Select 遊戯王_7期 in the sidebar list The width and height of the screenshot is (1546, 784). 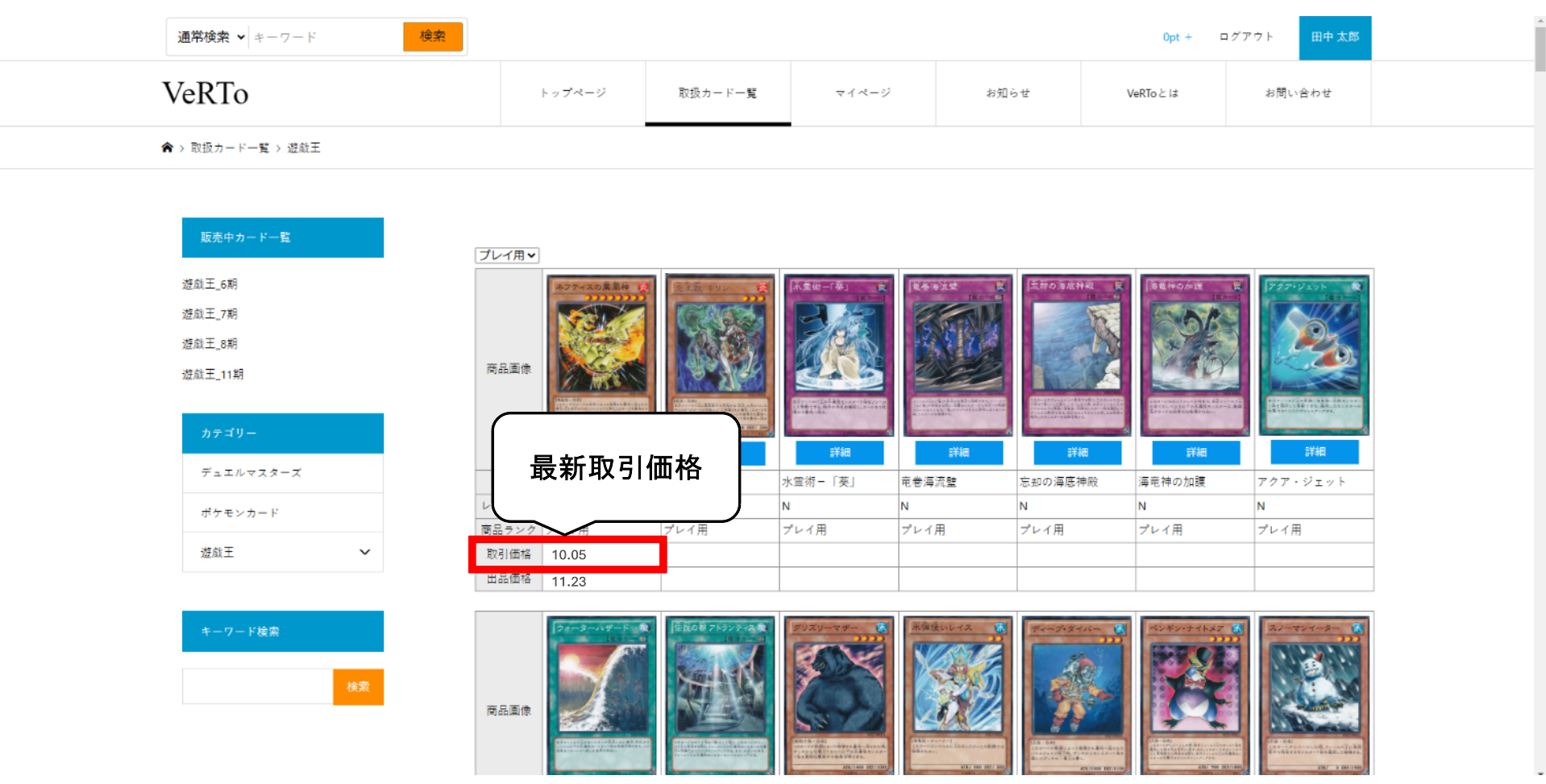210,314
